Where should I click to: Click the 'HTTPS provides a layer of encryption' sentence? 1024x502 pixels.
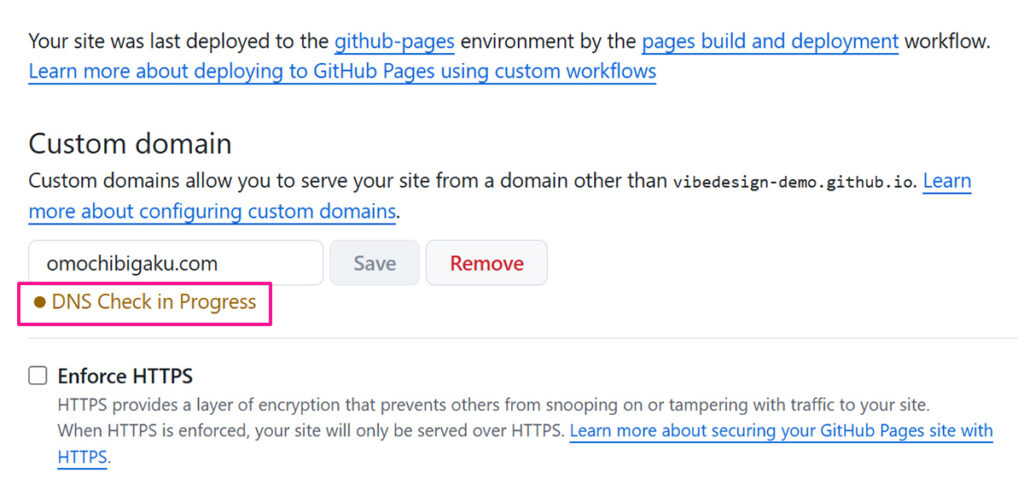[x=493, y=406]
